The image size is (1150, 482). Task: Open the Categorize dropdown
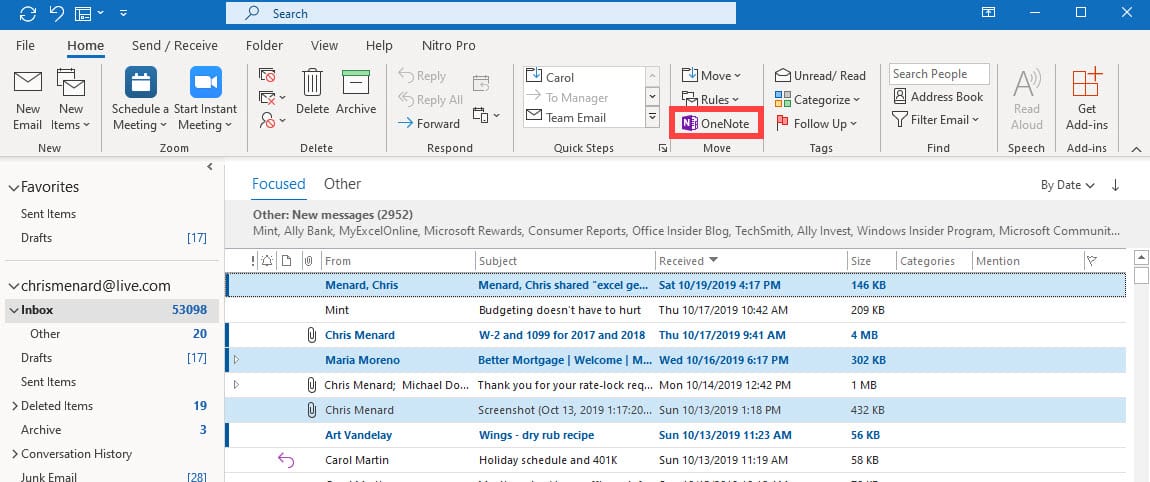pos(817,100)
